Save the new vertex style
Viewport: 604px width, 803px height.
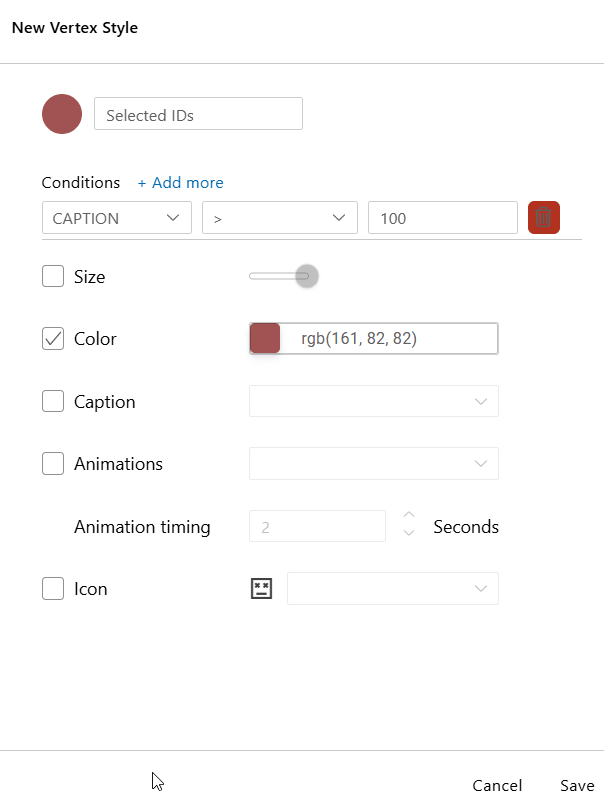577,785
